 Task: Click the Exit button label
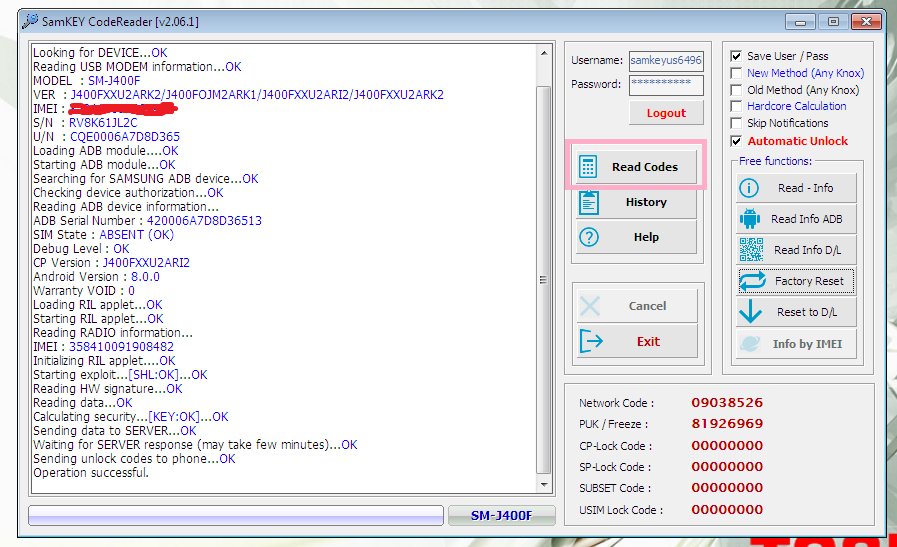pos(648,342)
